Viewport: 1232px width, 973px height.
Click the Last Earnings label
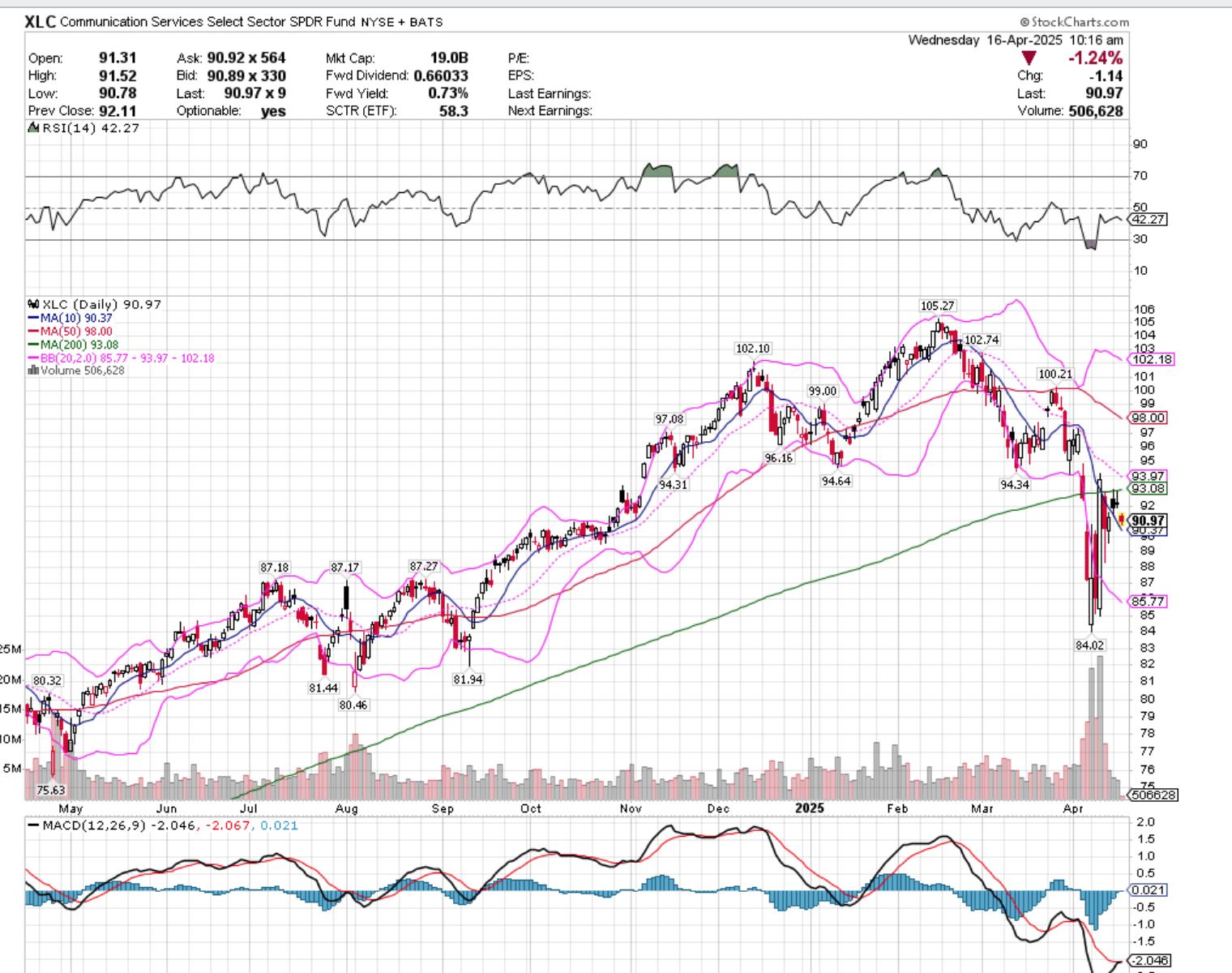point(550,94)
